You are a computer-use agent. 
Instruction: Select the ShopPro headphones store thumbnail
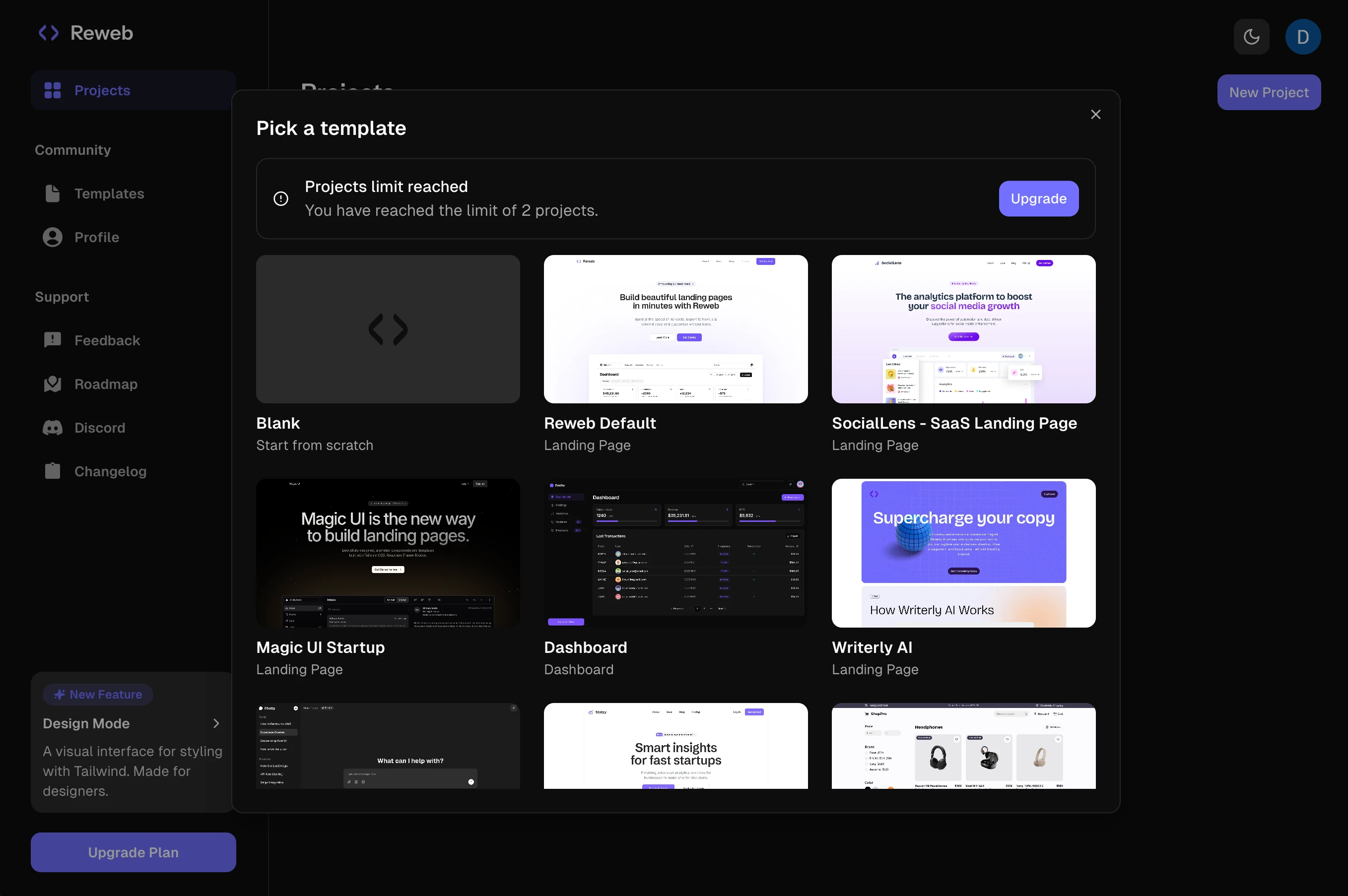coord(963,746)
